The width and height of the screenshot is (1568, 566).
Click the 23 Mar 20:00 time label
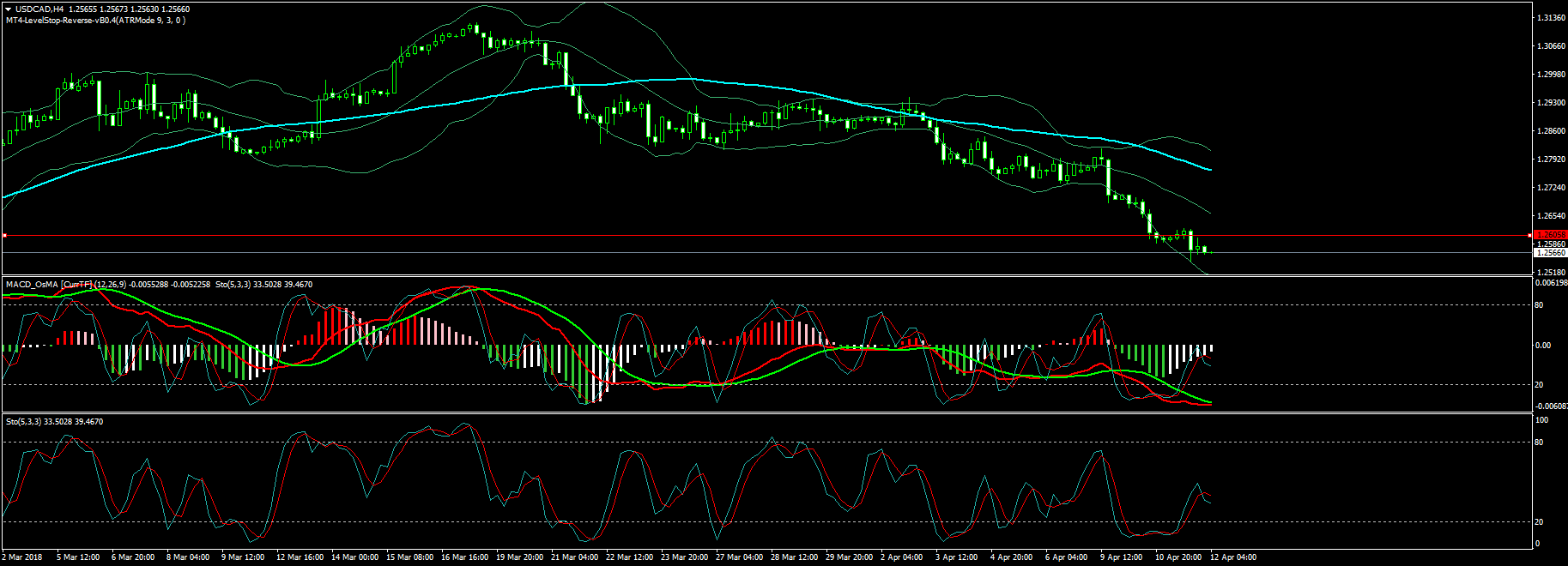click(x=685, y=557)
